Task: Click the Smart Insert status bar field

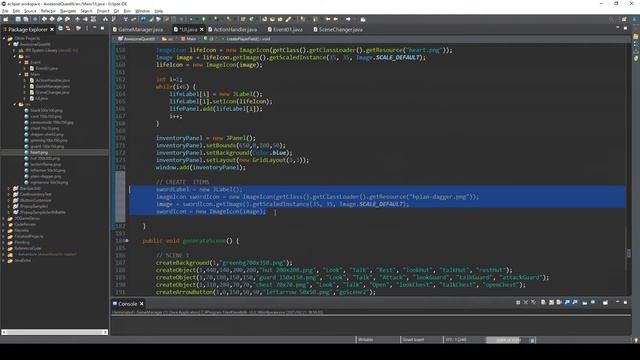Action: [422, 340]
